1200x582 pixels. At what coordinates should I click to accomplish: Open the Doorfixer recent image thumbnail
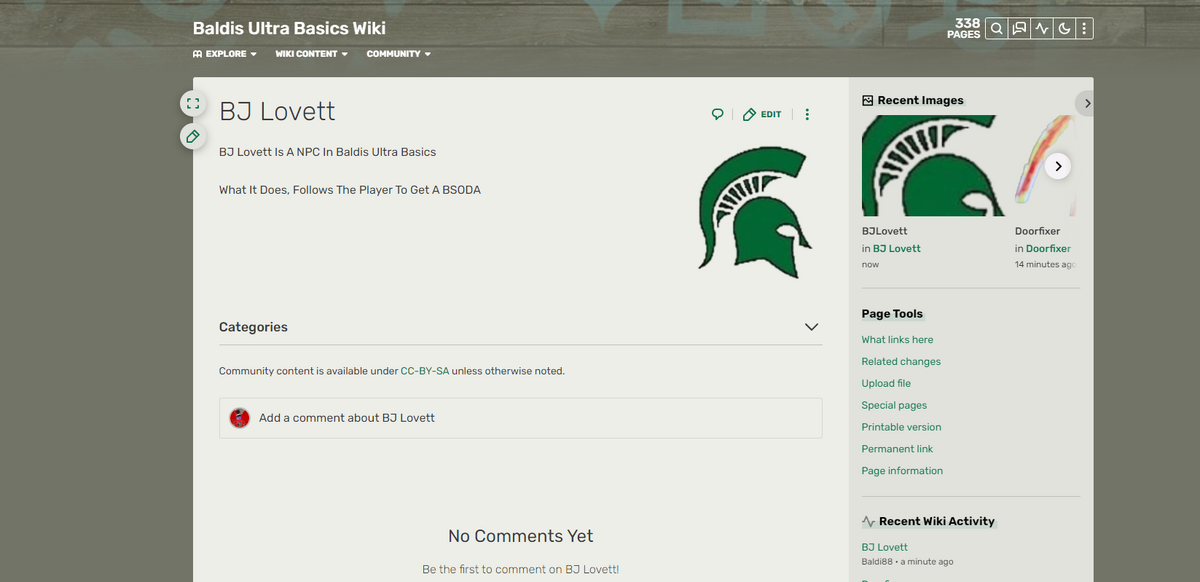coord(1045,166)
